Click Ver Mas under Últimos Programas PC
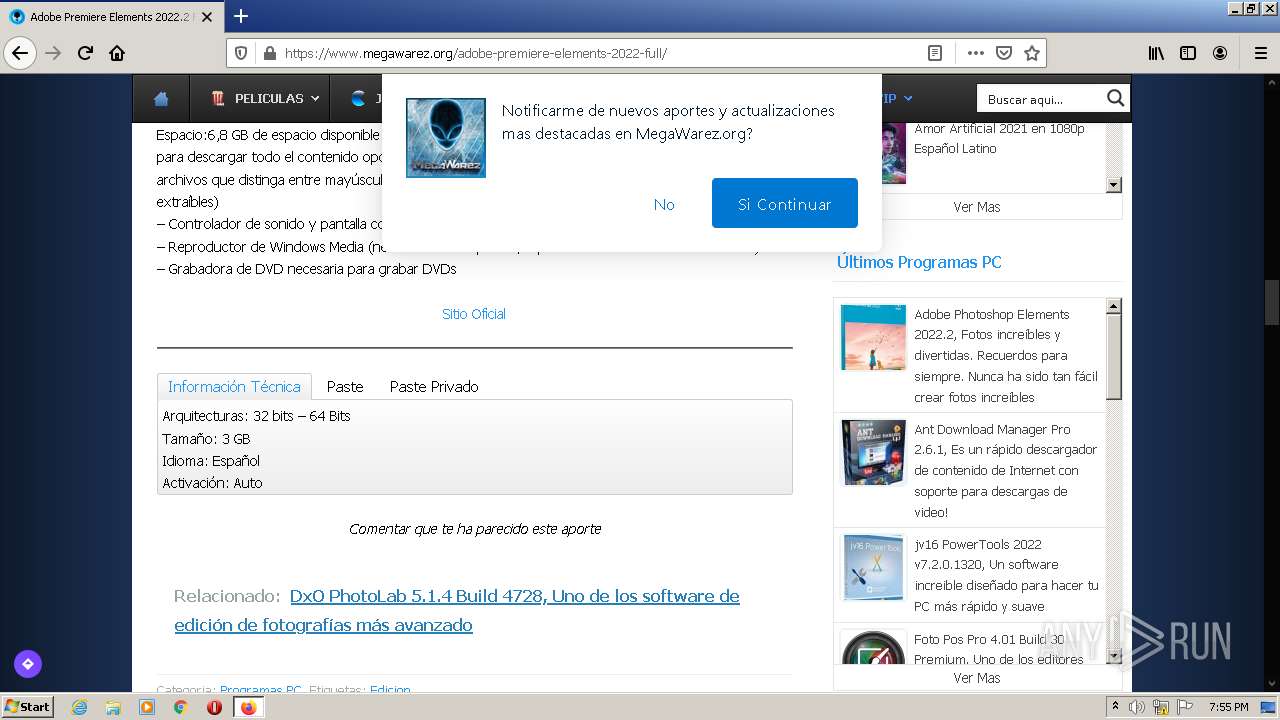This screenshot has height=720, width=1280. tap(977, 678)
